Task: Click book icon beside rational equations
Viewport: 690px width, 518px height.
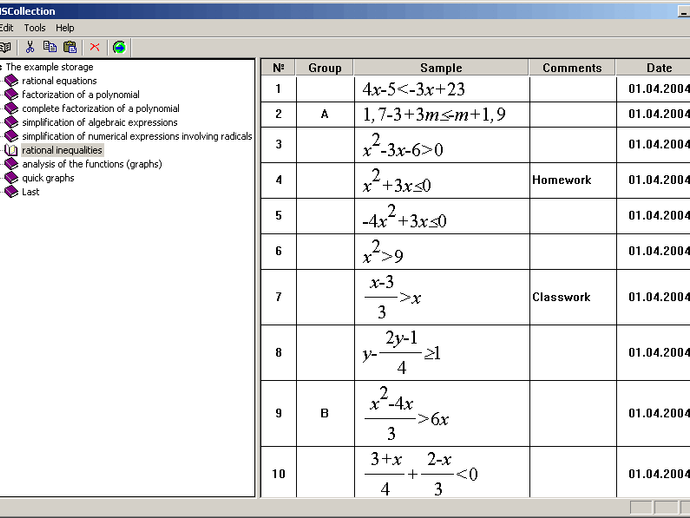Action: click(11, 81)
